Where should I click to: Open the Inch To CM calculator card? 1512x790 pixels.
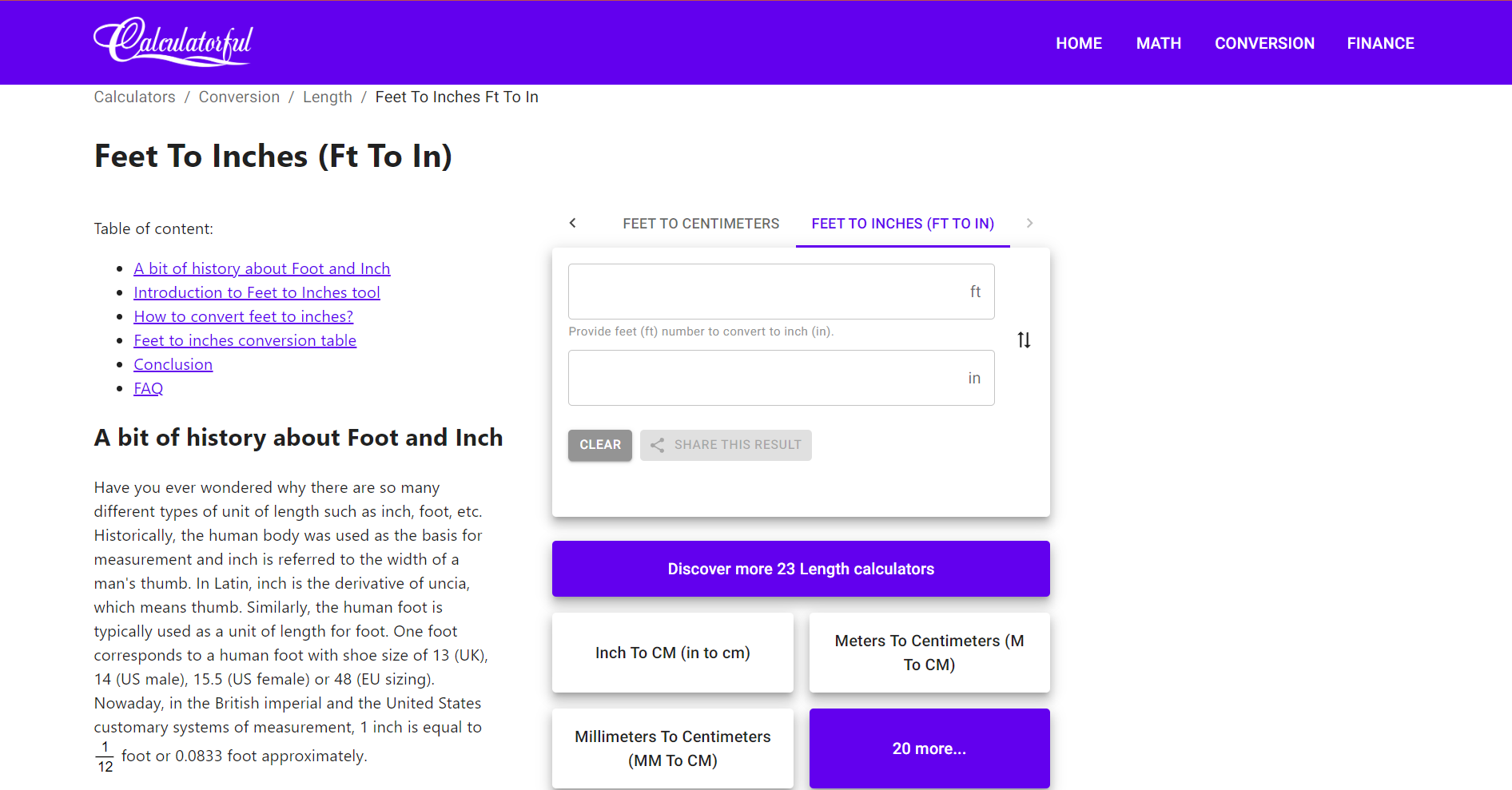tap(673, 653)
